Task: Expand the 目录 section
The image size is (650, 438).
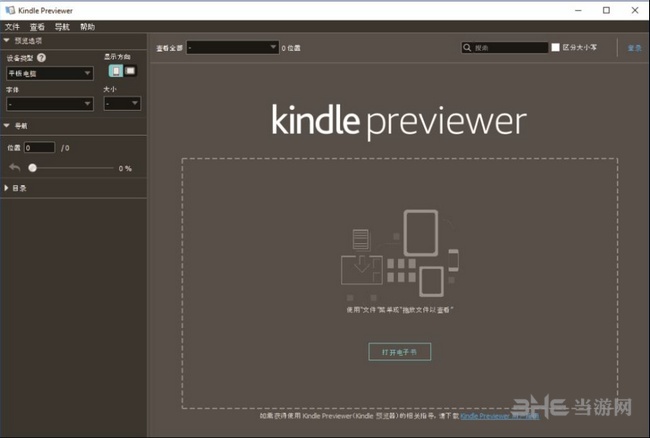Action: pyautogui.click(x=6, y=188)
